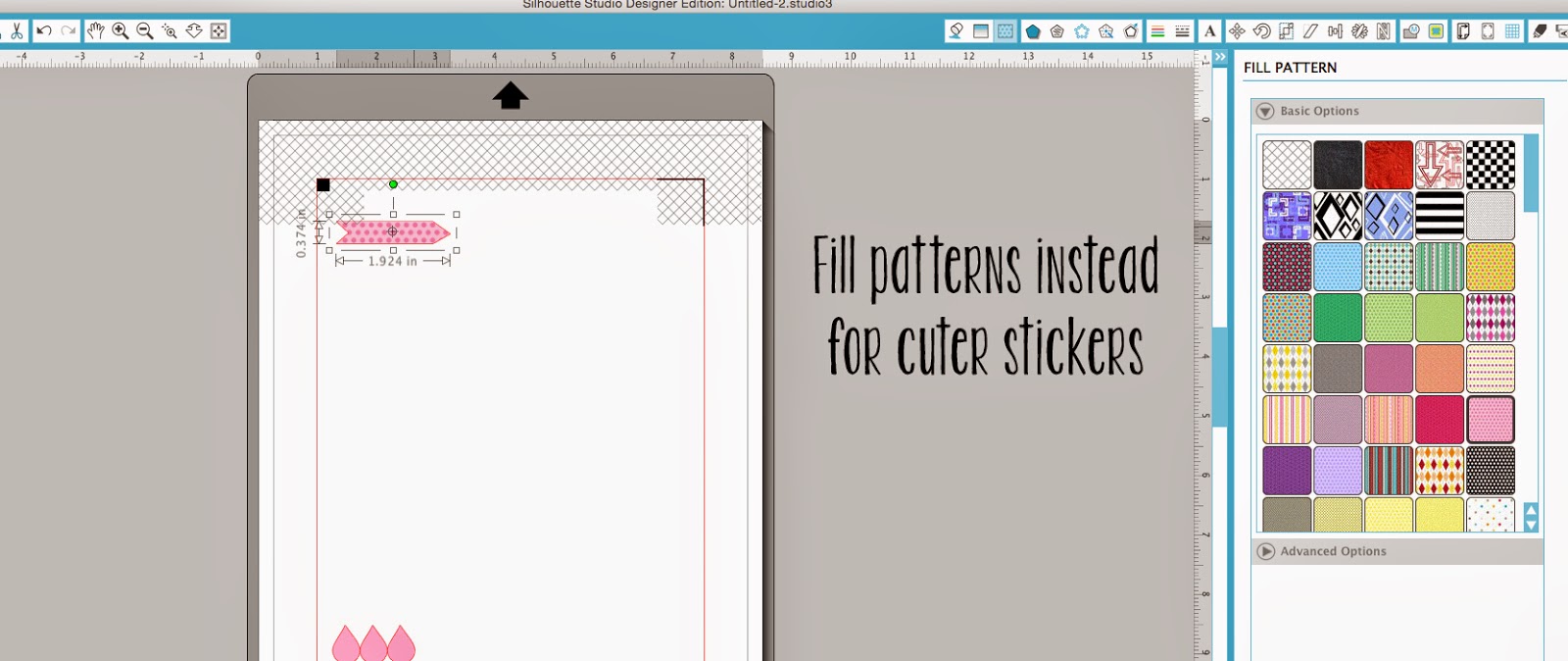The height and width of the screenshot is (661, 1568).
Task: Open the Line Color pentagon icon
Action: 1033,31
